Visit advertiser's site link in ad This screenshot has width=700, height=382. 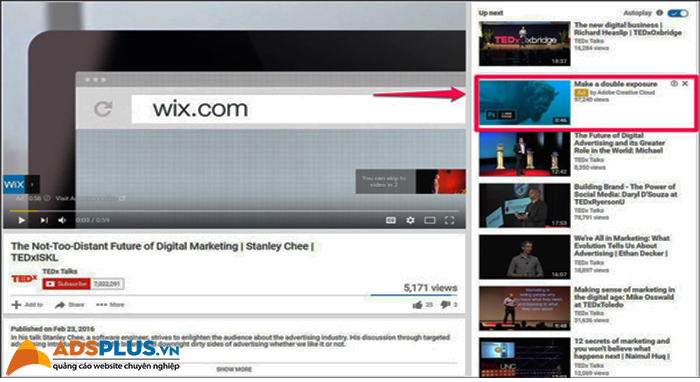click(x=90, y=198)
